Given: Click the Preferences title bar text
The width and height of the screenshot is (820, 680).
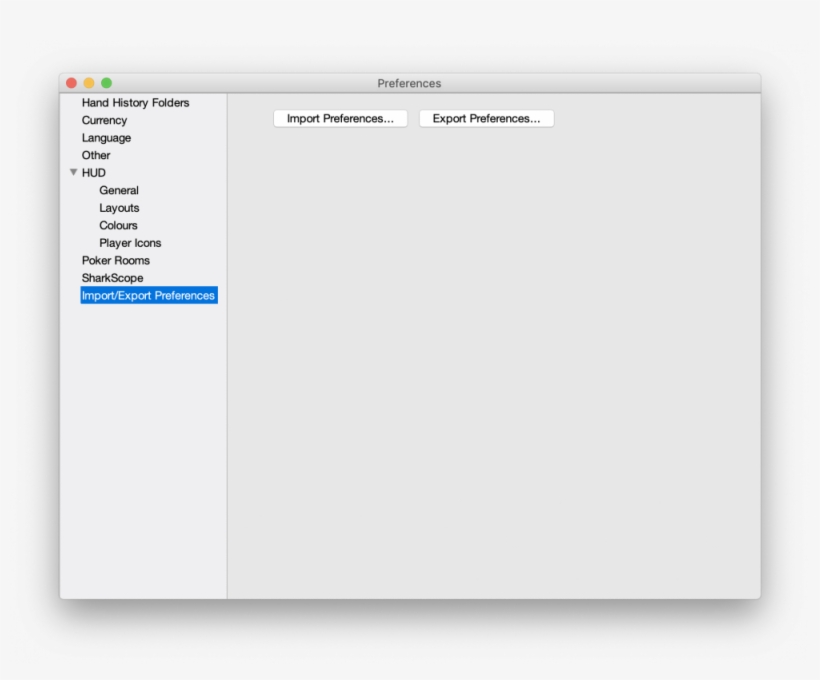Looking at the screenshot, I should point(409,83).
